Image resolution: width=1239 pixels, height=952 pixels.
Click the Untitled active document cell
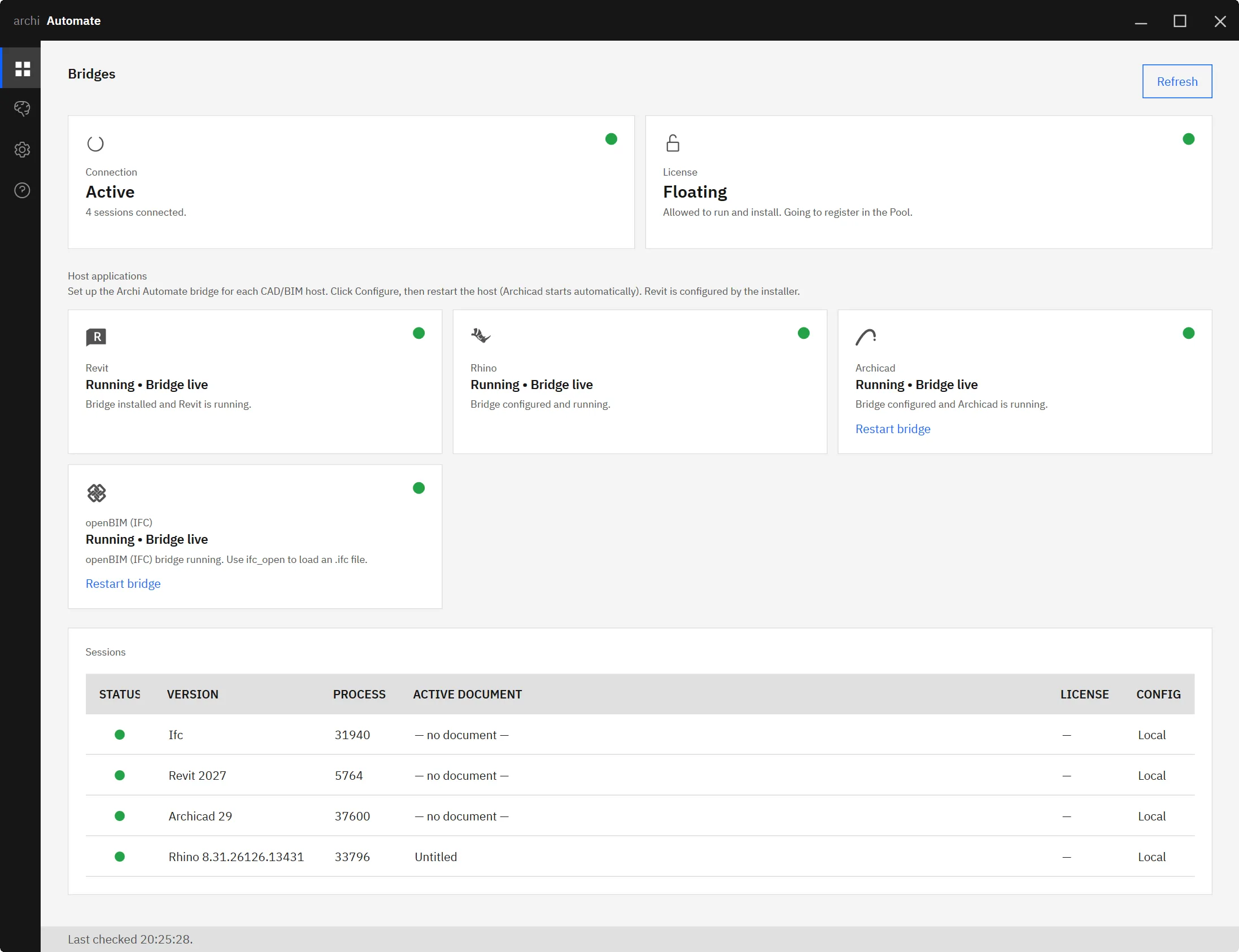435,857
